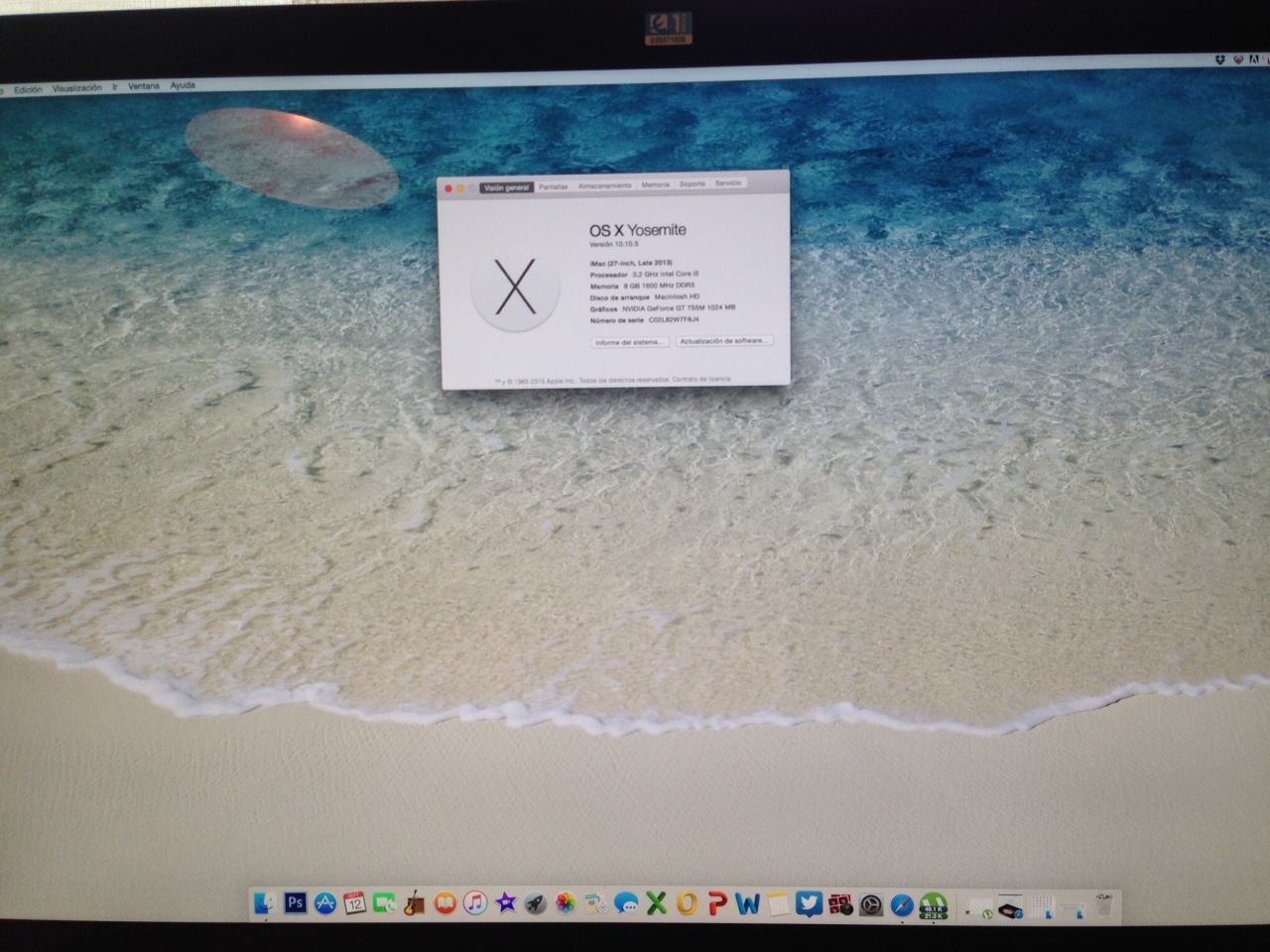Open Photos from the Dock
1270x952 pixels.
[x=566, y=902]
